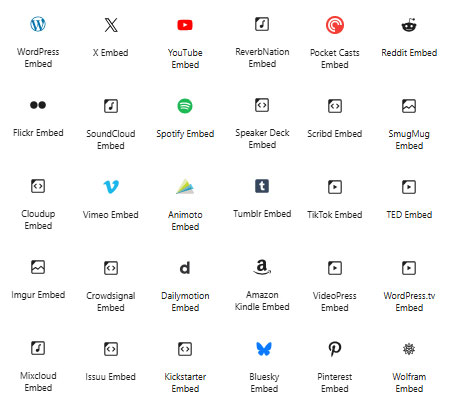Click the "Animoto Embed" label
Viewport: 452px width, 412px height.
pyautogui.click(x=185, y=221)
